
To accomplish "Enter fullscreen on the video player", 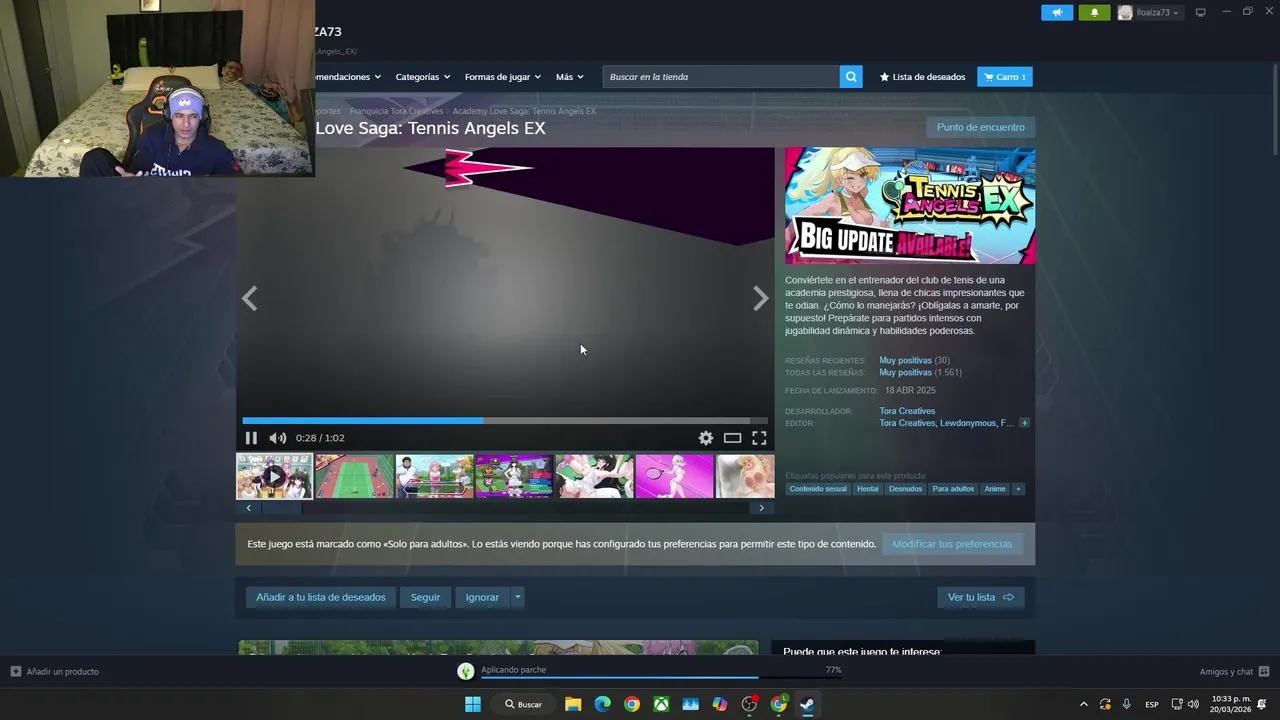I will click(x=759, y=438).
